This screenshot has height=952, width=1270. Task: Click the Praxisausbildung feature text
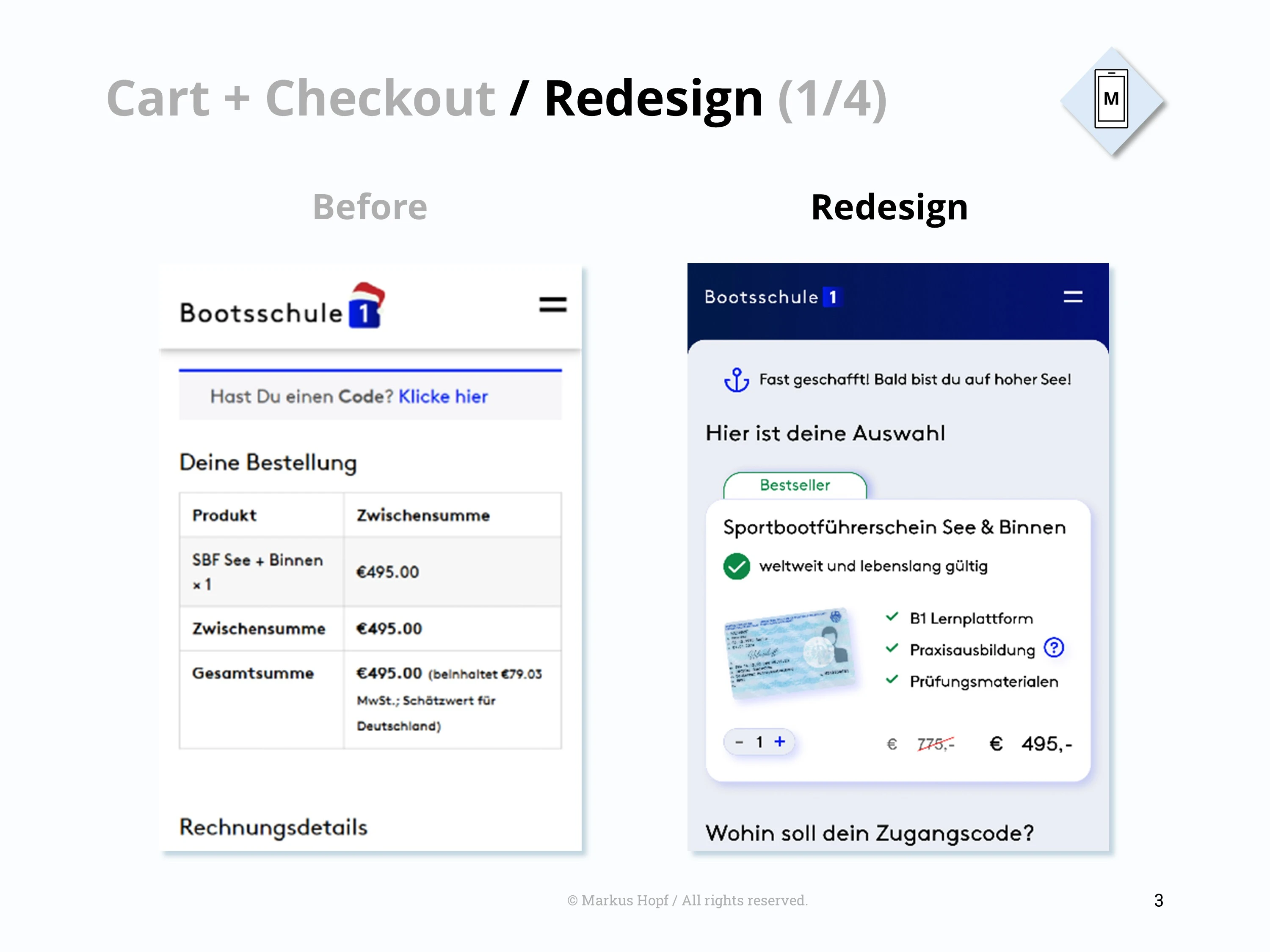coord(972,650)
